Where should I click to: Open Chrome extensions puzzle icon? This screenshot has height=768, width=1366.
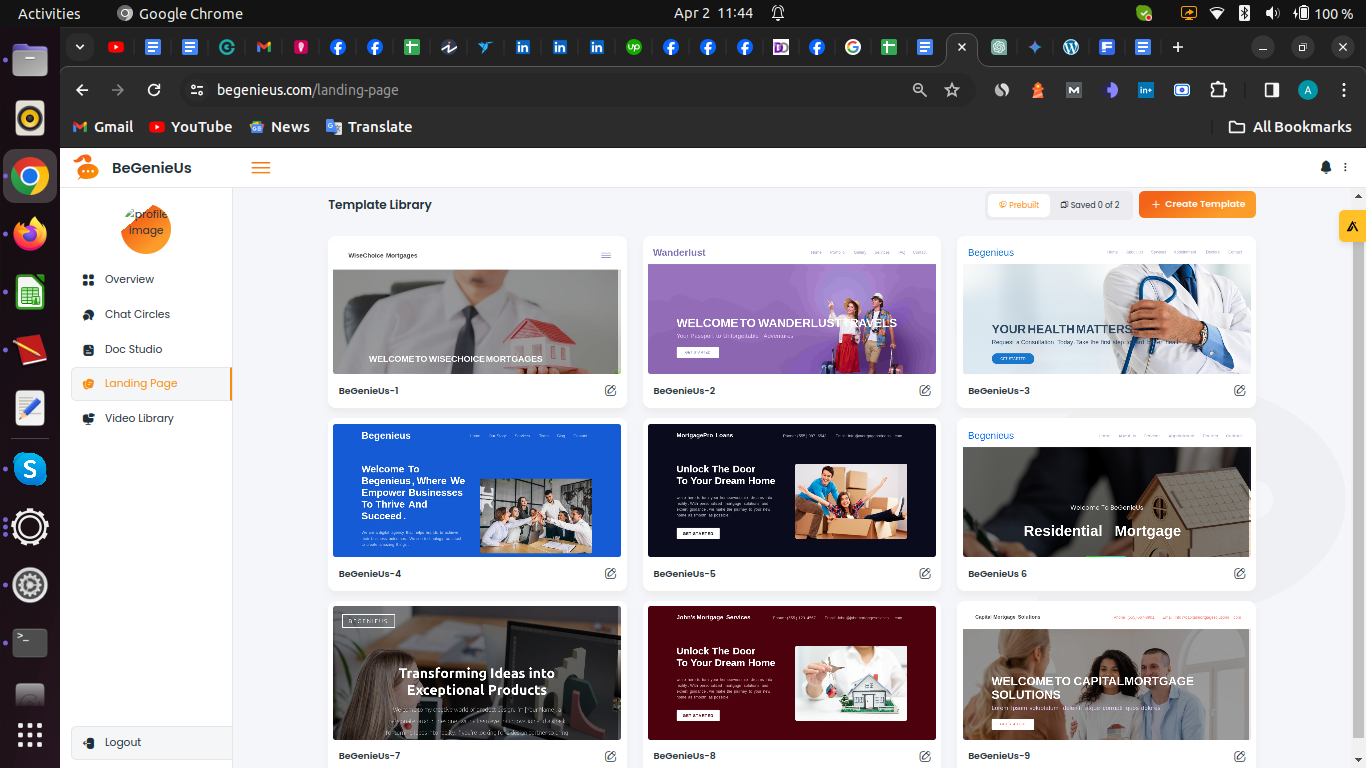(1218, 90)
